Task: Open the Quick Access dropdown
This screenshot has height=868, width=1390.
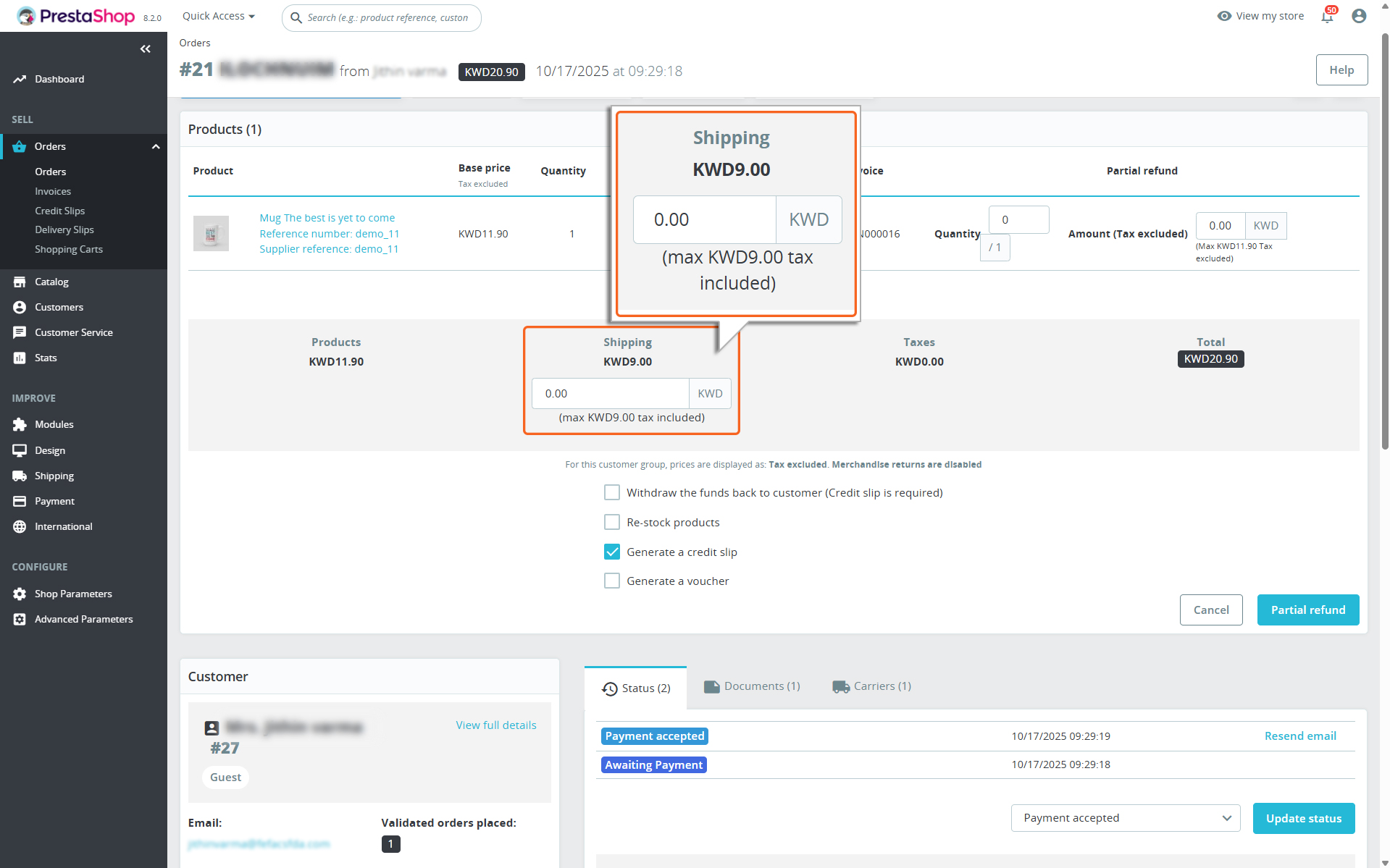Action: coord(218,16)
